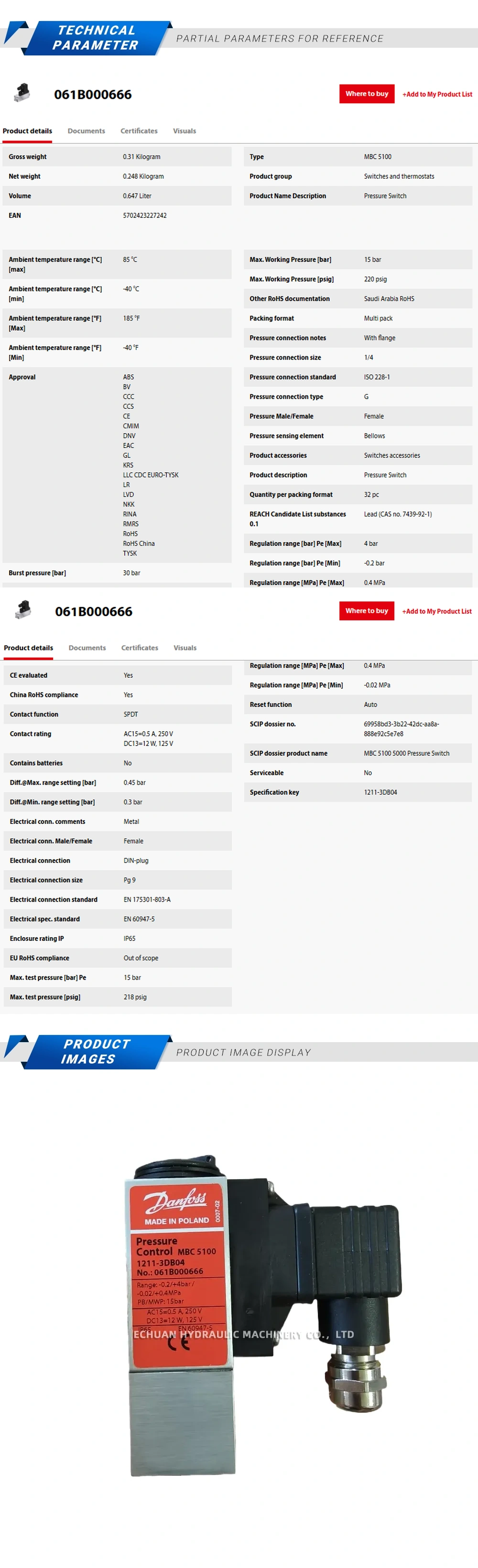Click the pressure switch thumbnail above CE evaluated table
The height and width of the screenshot is (1568, 478).
point(23,609)
